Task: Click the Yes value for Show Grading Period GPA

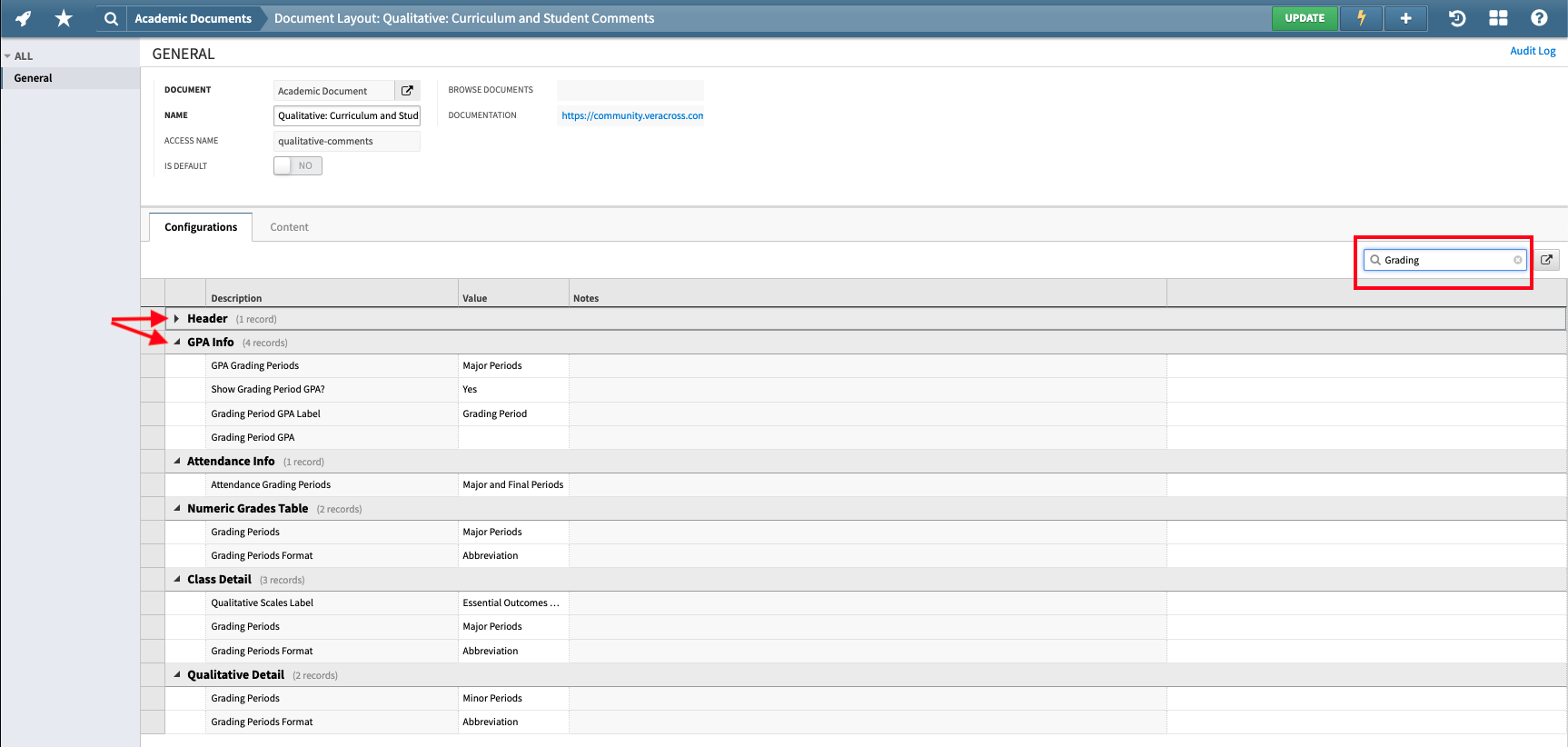Action: point(513,390)
